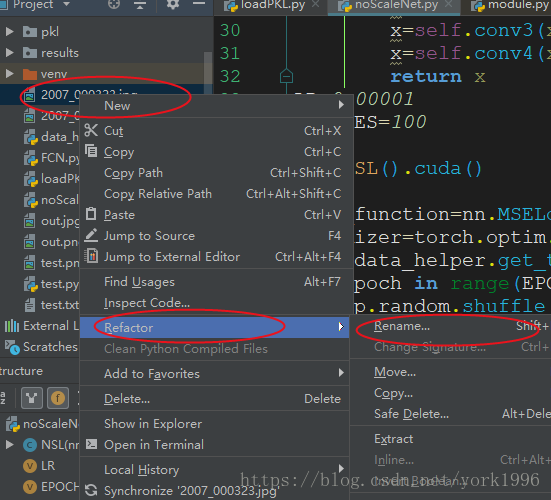Close the noScaleNet.py tab
This screenshot has height=500, width=551.
449,4
